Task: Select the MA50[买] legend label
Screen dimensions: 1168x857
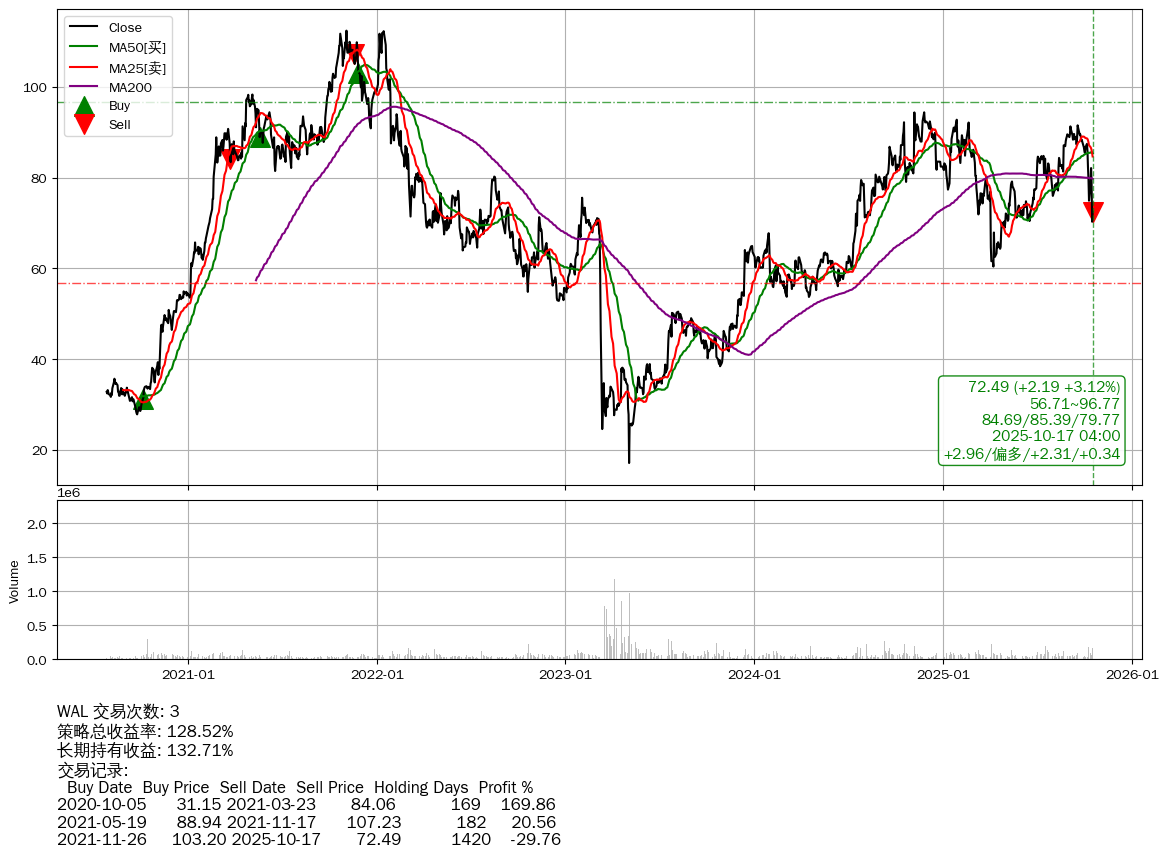Action: point(137,47)
